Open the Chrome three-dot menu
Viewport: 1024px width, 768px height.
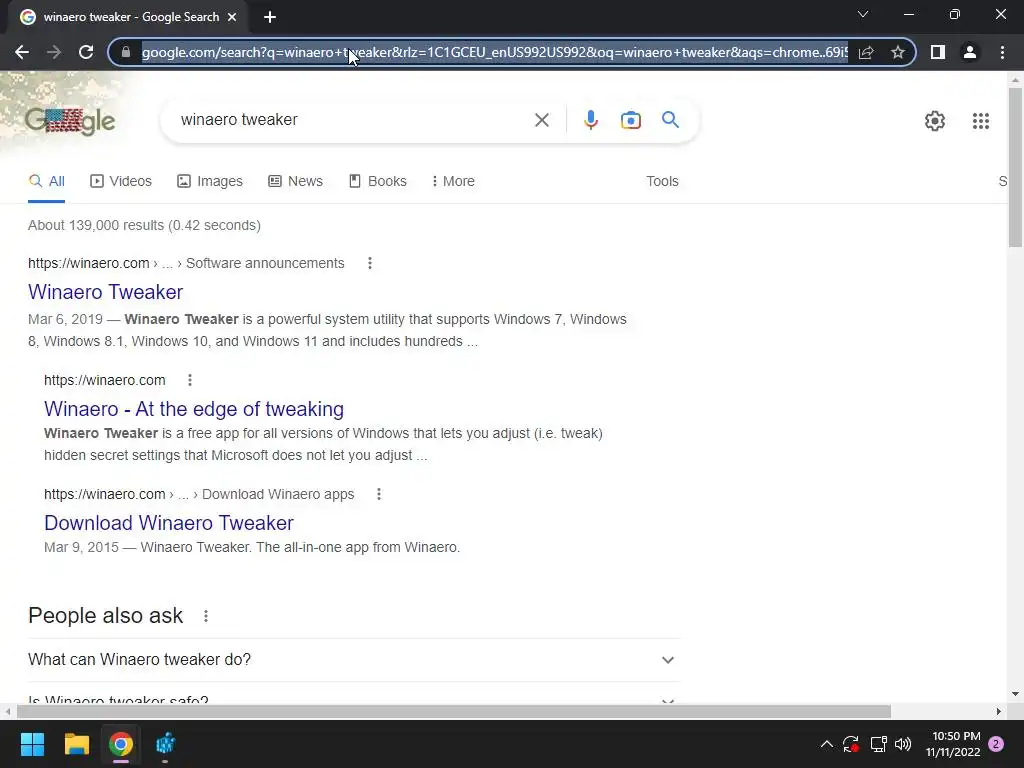click(x=1002, y=52)
